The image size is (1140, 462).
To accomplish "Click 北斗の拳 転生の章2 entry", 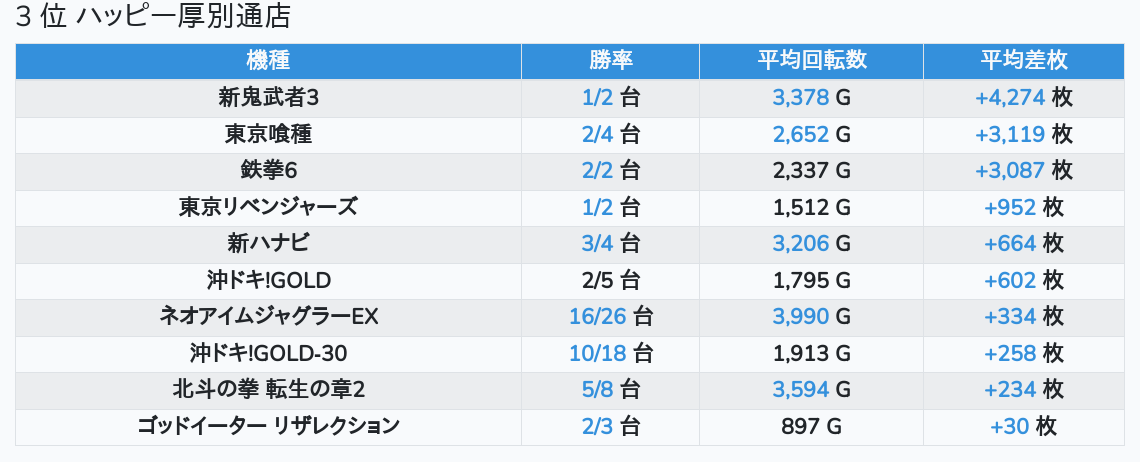I will pos(268,389).
